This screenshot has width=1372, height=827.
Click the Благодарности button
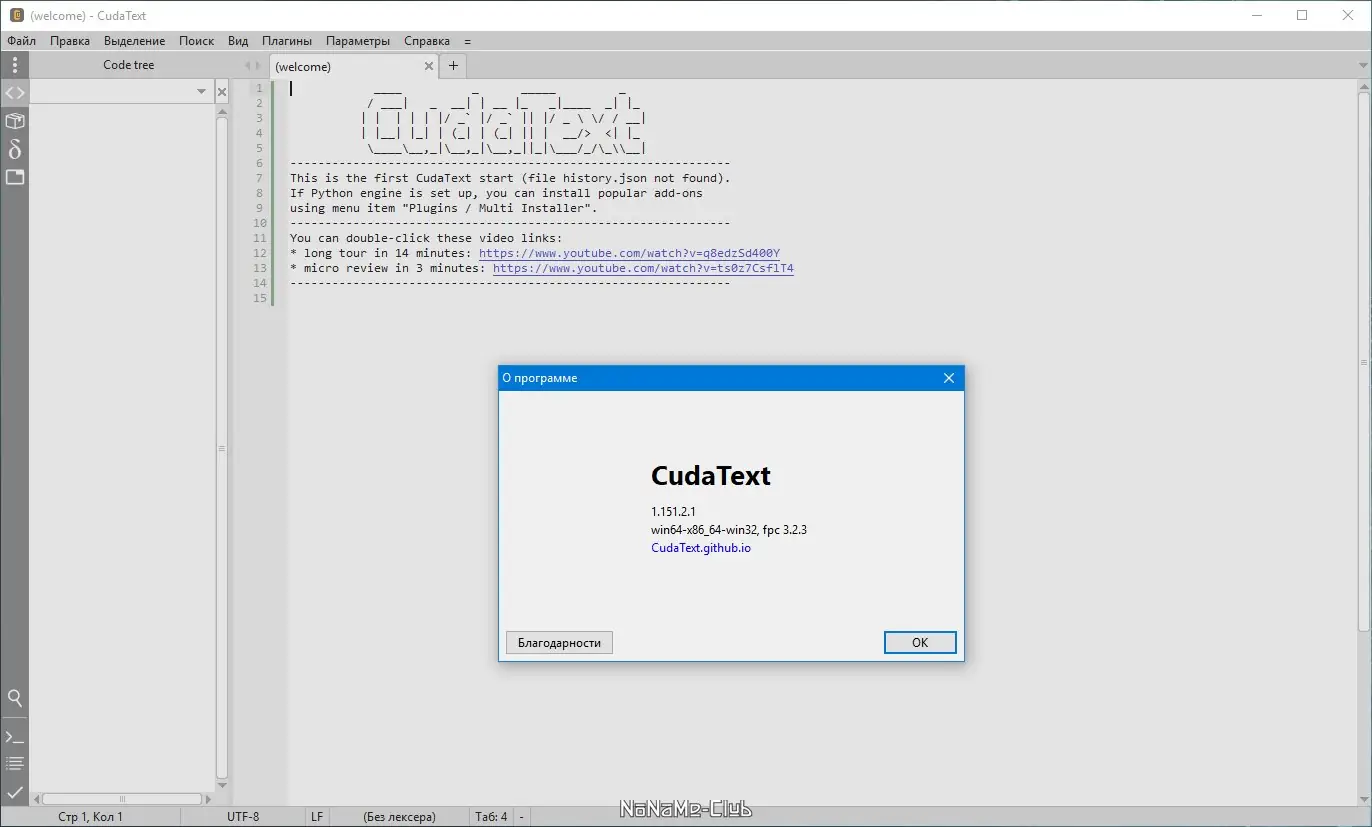tap(559, 643)
